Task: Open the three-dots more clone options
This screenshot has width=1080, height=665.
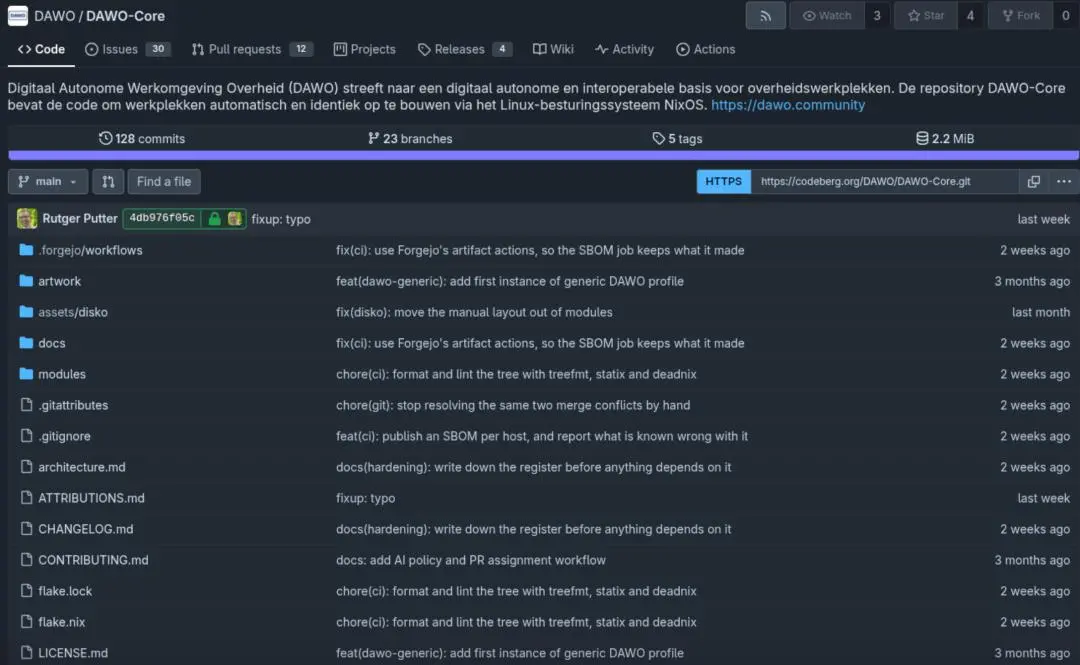Action: [x=1063, y=181]
